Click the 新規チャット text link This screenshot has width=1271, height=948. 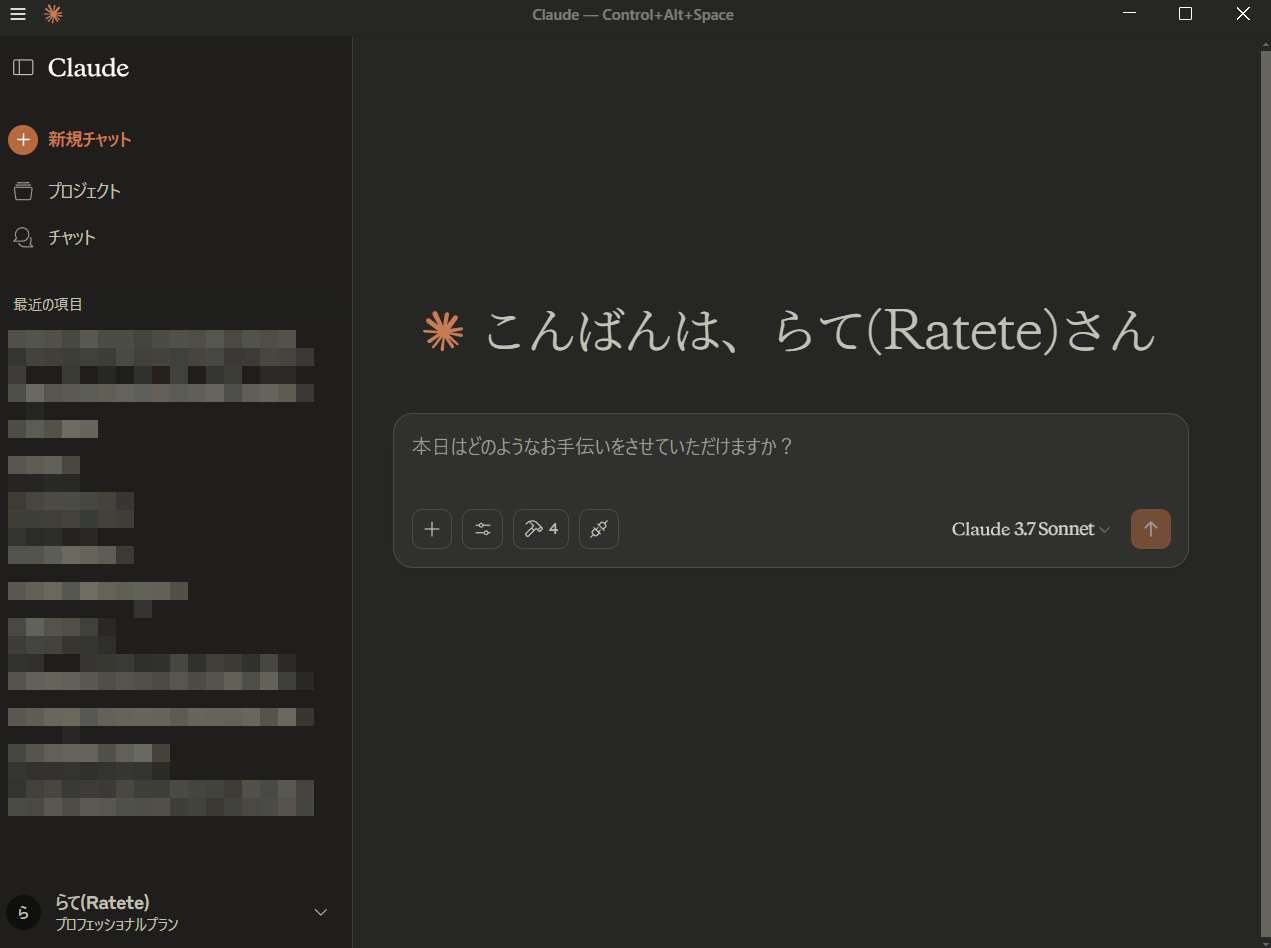coord(90,140)
